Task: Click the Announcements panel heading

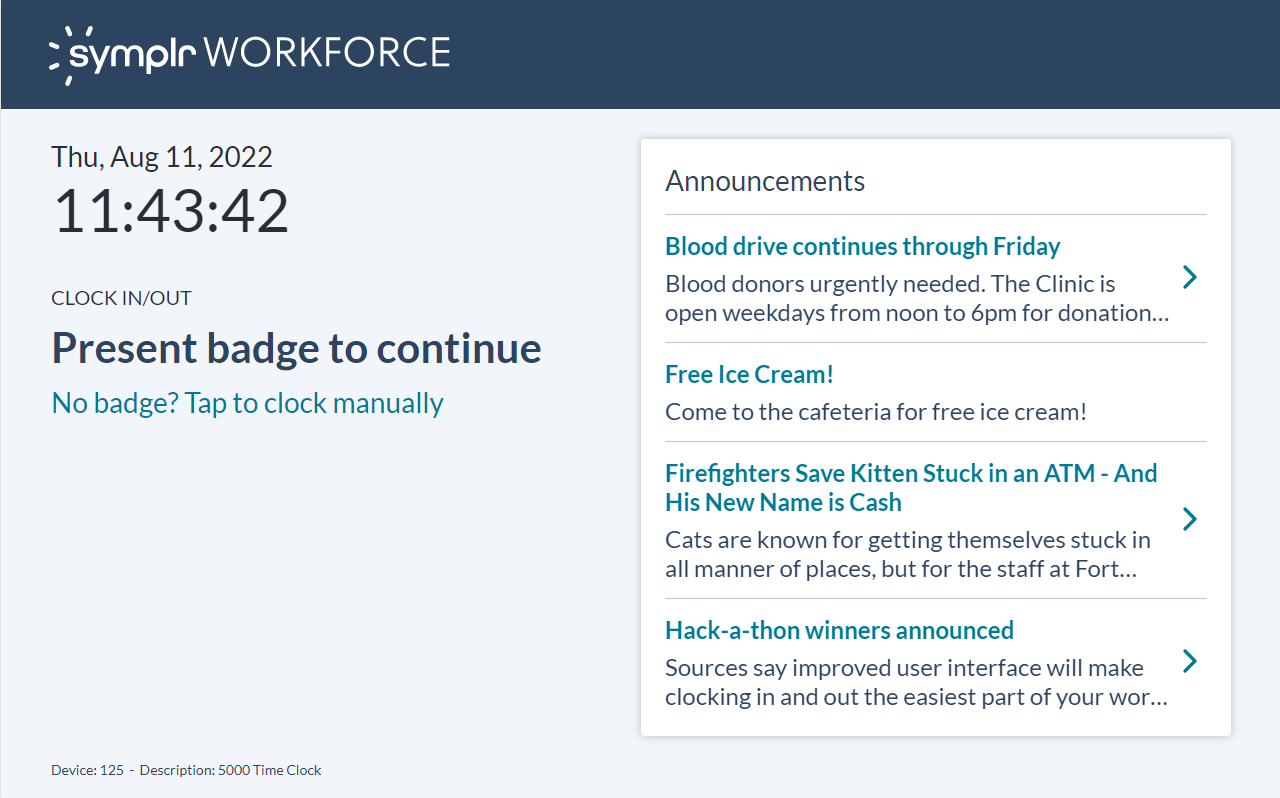Action: [765, 181]
